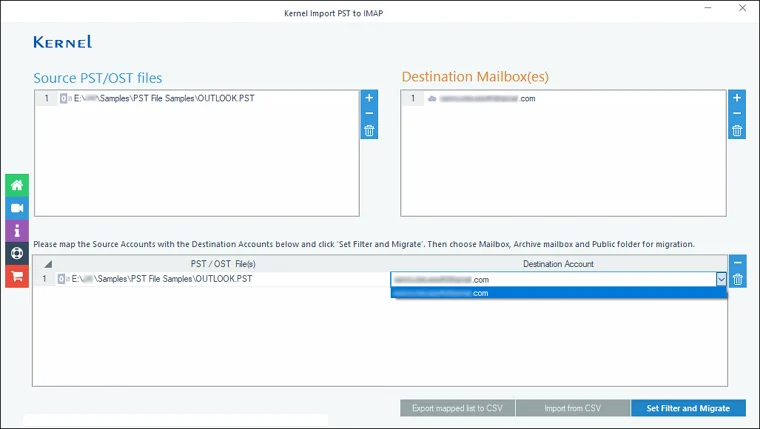Open the Home sidebar icon
This screenshot has height=429, width=760.
[17, 185]
